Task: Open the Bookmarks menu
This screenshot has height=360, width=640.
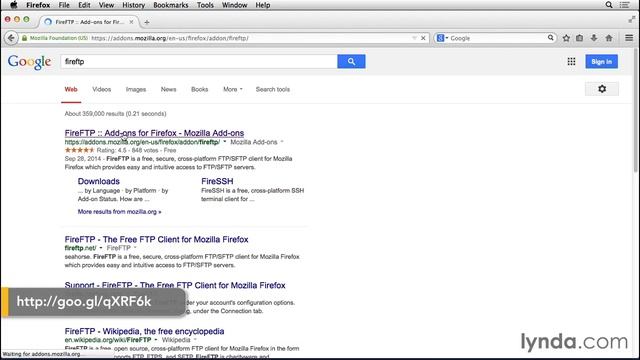Action: click(171, 5)
